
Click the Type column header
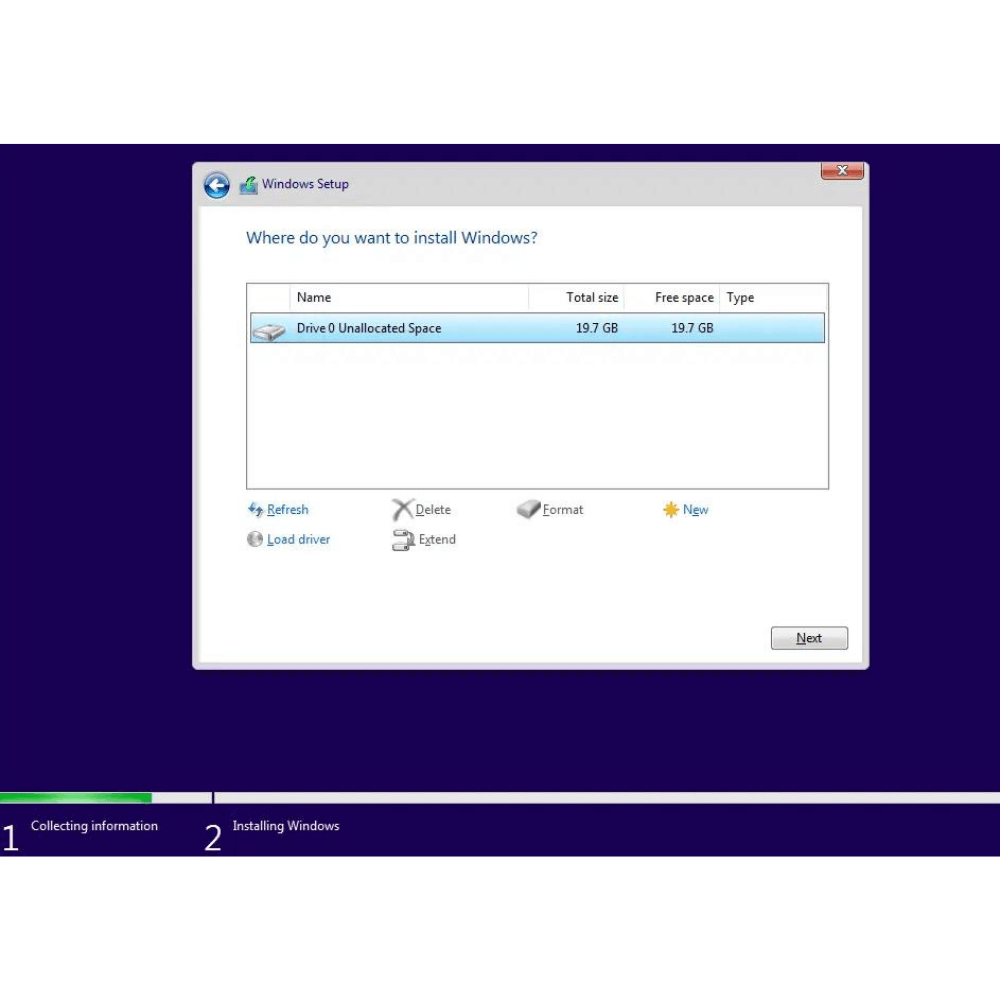click(741, 298)
